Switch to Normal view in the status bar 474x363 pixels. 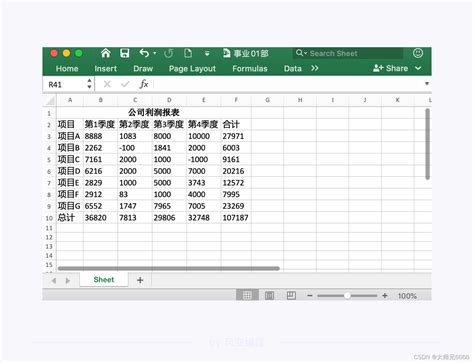point(247,295)
